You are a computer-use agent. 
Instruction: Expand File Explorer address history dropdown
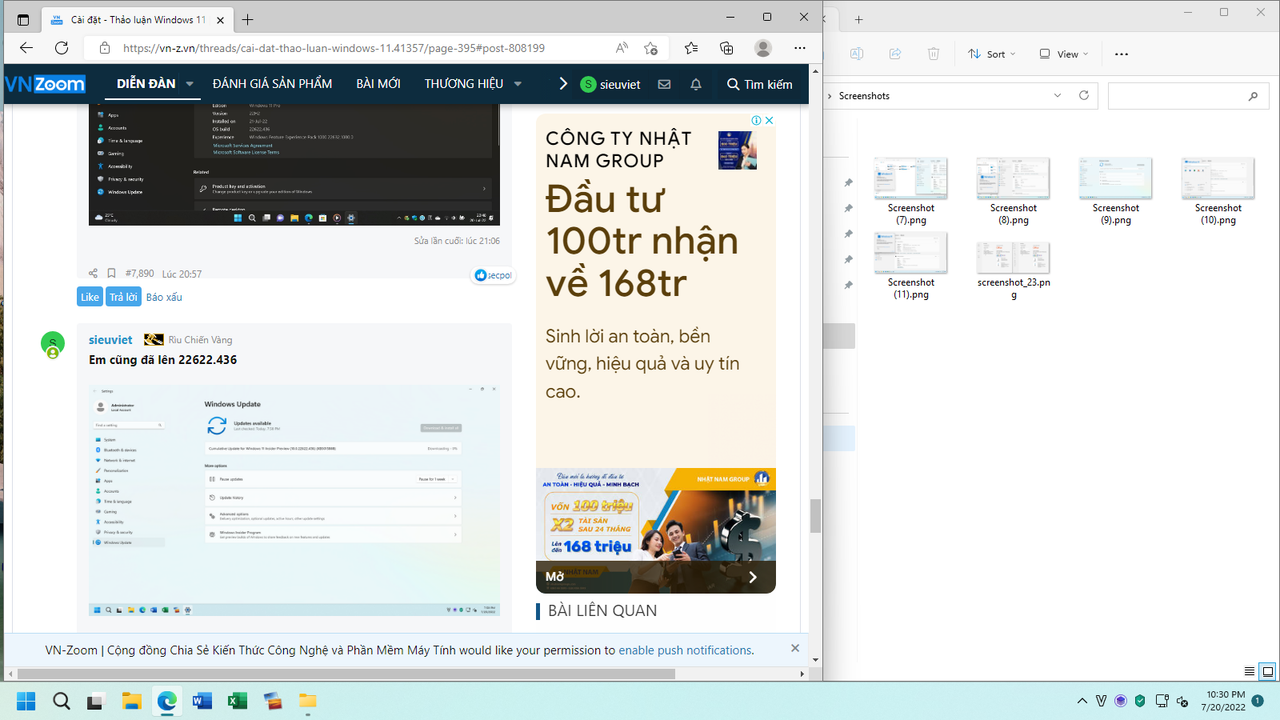point(1057,96)
